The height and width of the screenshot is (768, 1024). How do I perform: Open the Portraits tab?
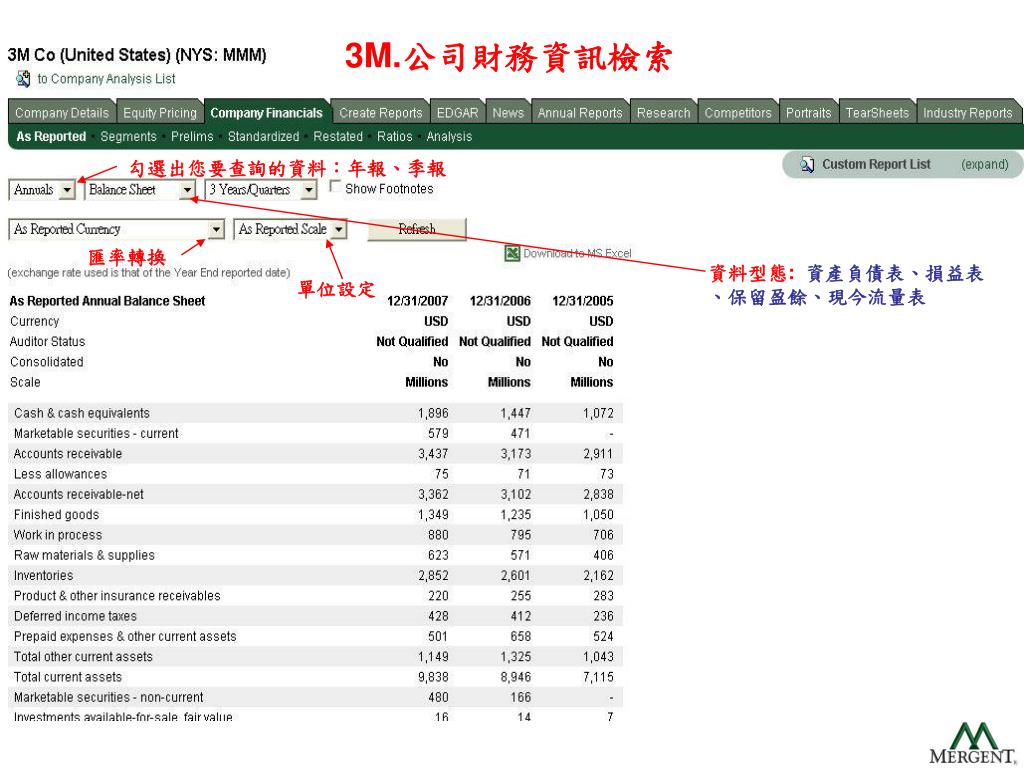[808, 113]
